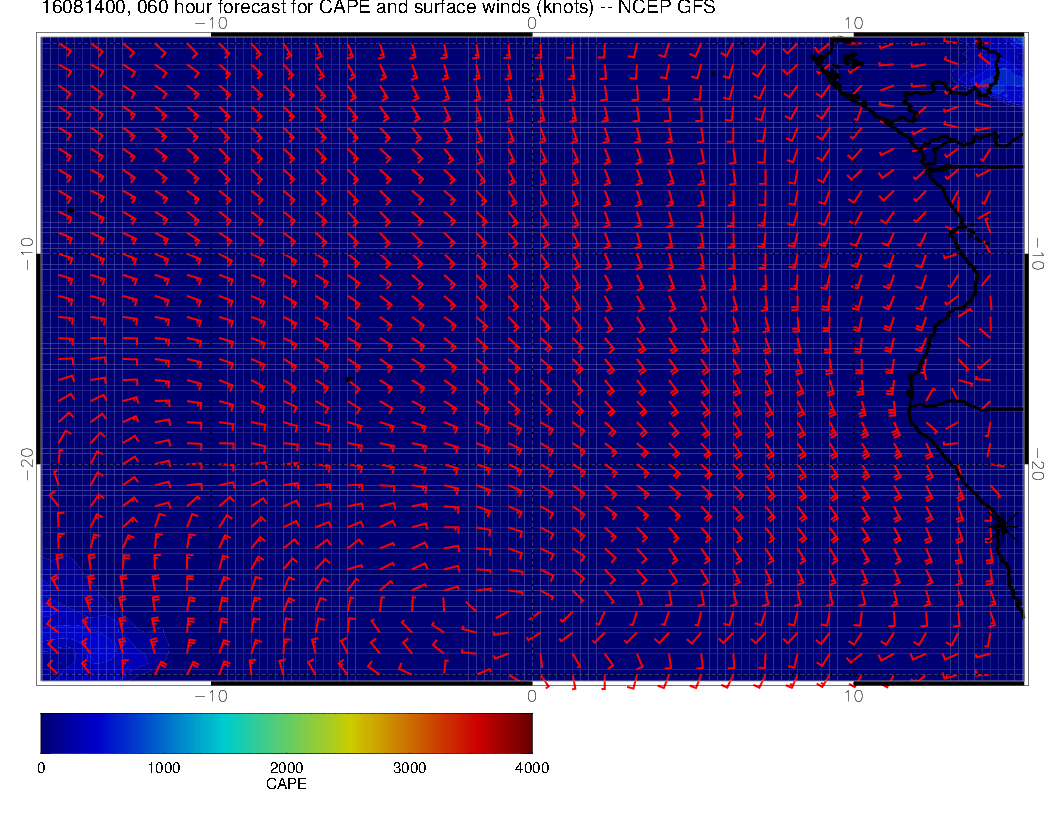
Task: Click the 2000 label under the colorbar
Action: [286, 768]
